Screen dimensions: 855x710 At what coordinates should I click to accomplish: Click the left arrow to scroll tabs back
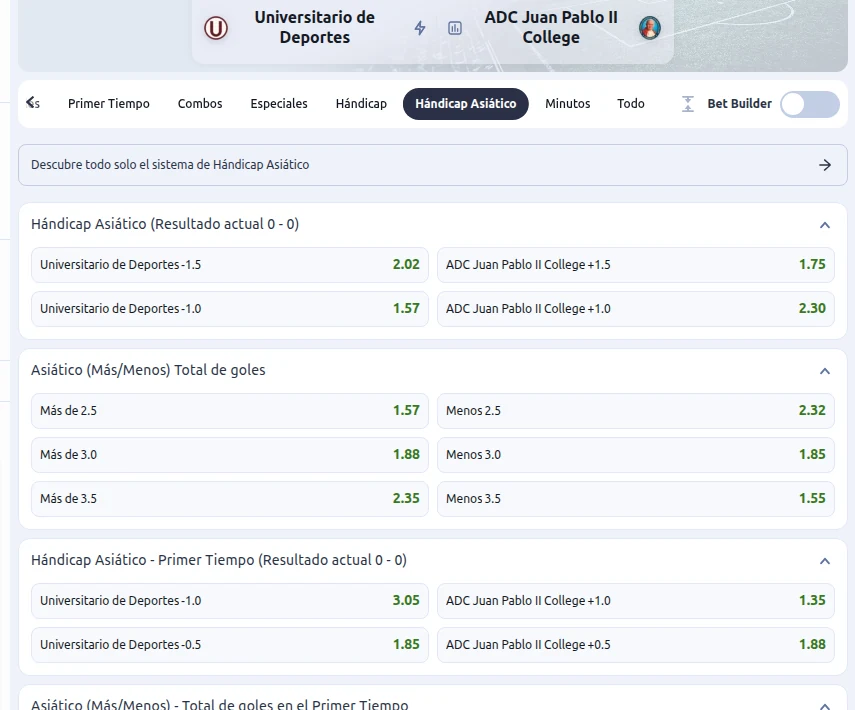(31, 103)
